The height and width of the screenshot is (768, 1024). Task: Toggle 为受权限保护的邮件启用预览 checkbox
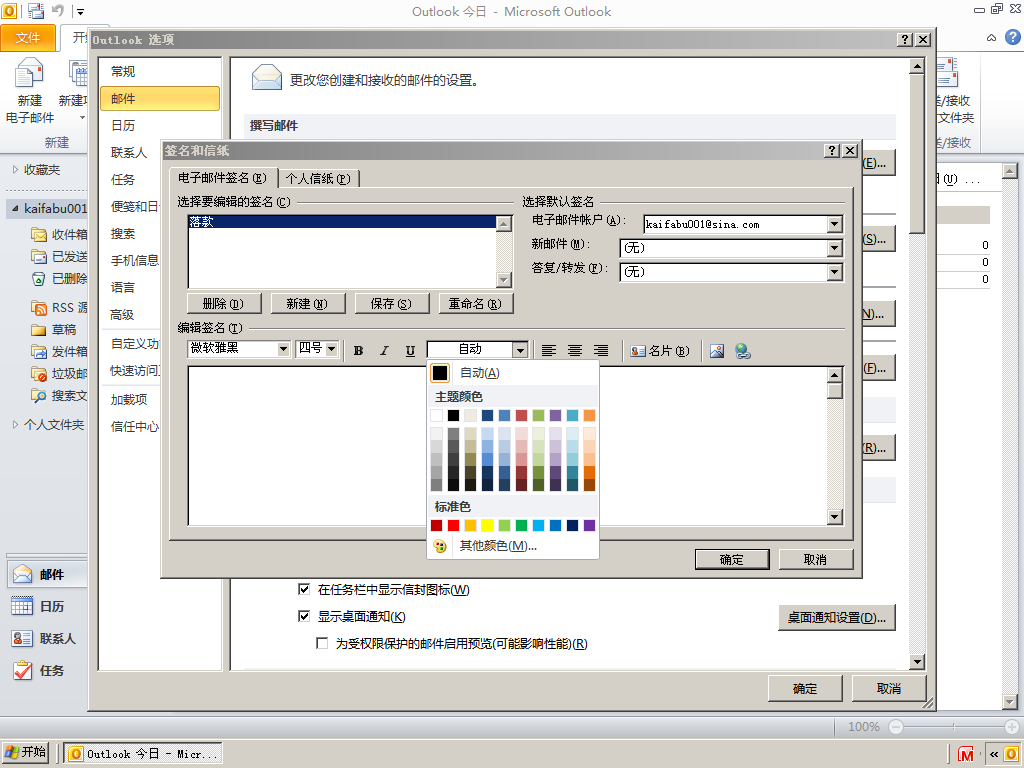322,643
